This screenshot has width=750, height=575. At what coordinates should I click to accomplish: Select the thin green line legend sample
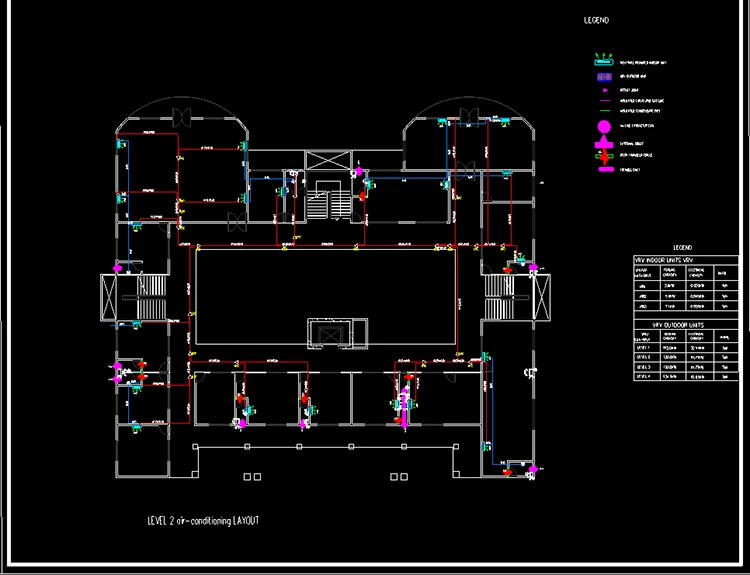[605, 111]
